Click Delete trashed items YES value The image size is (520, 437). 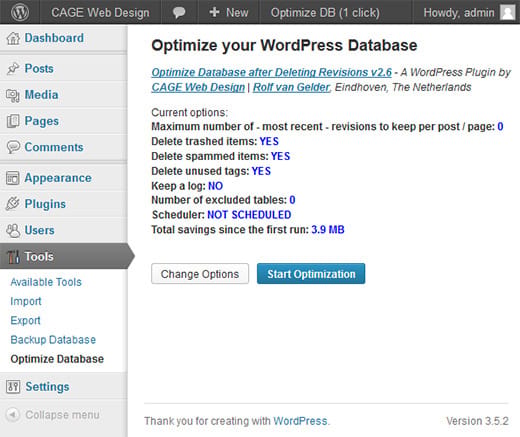269,141
